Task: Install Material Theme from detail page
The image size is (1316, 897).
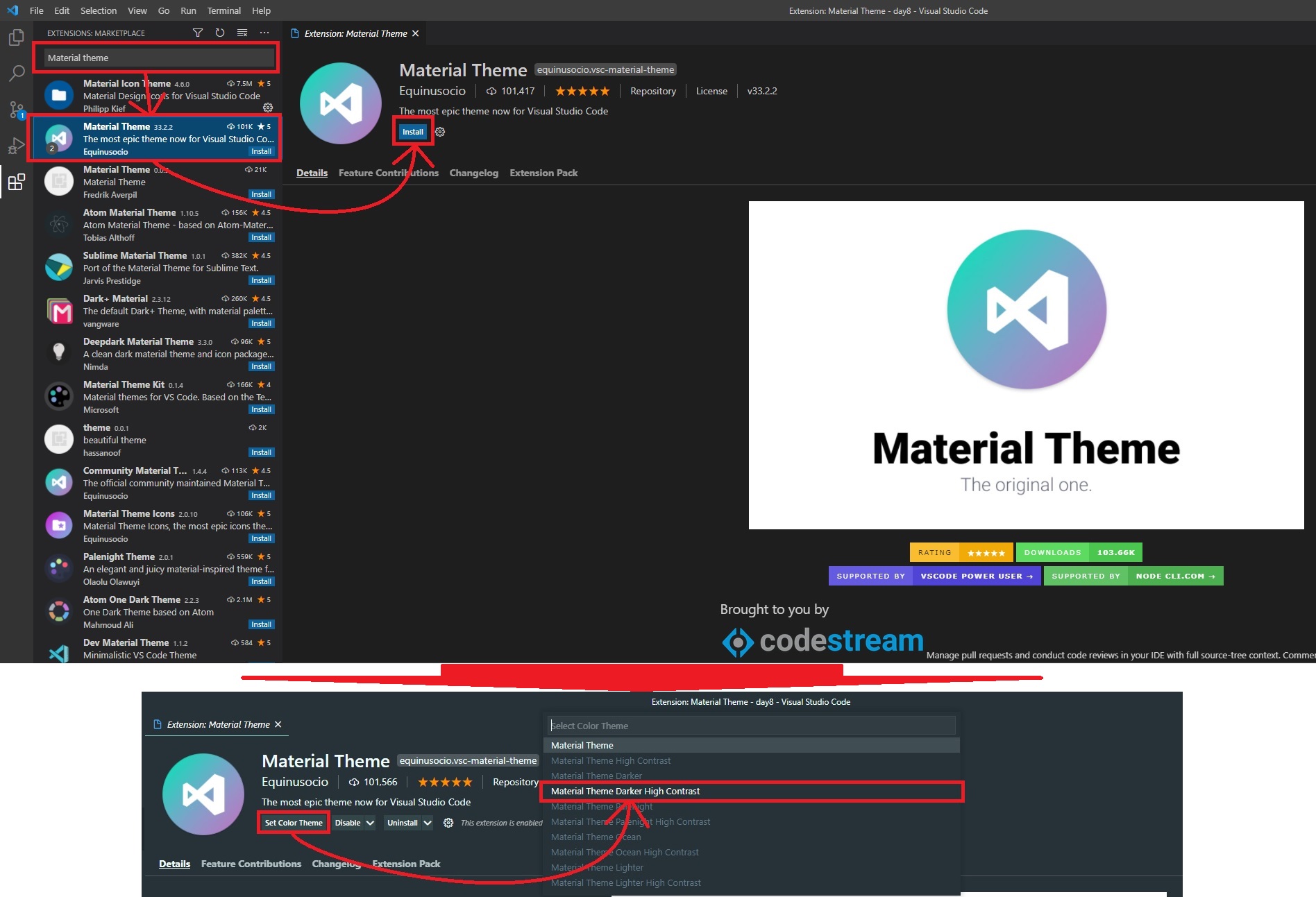Action: (413, 132)
